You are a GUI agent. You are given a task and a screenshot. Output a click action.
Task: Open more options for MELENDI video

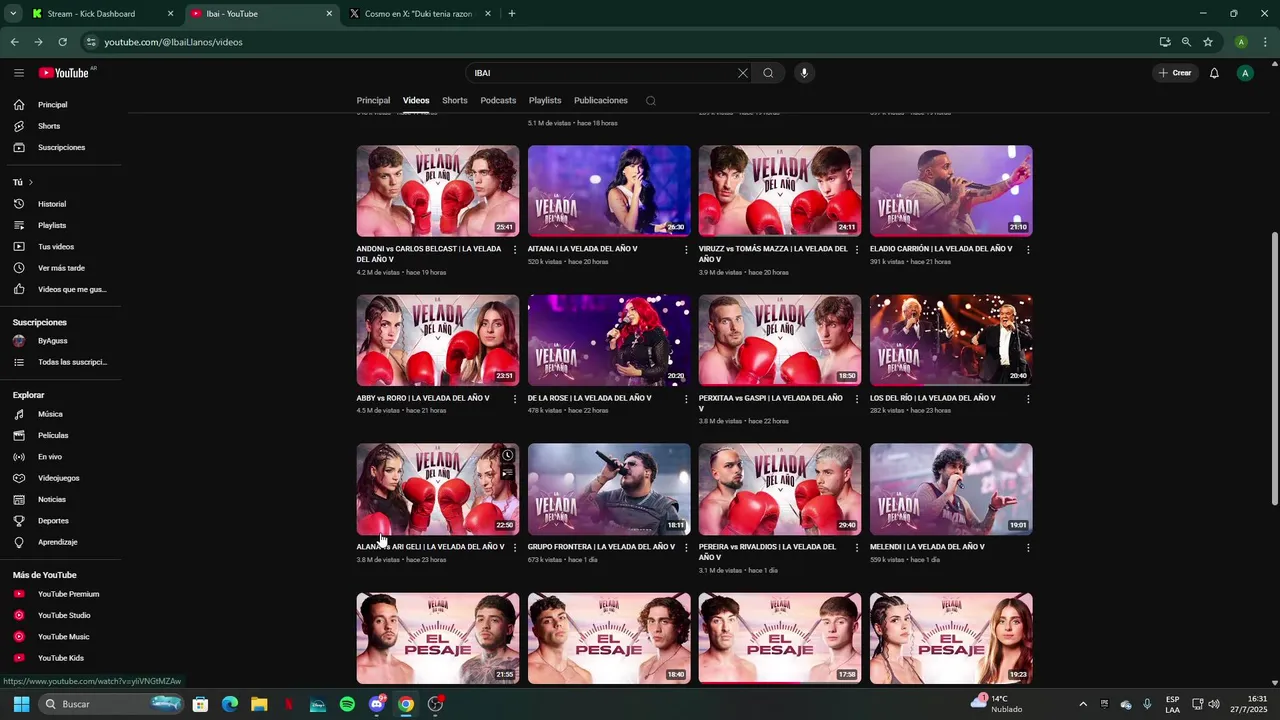tap(1028, 547)
